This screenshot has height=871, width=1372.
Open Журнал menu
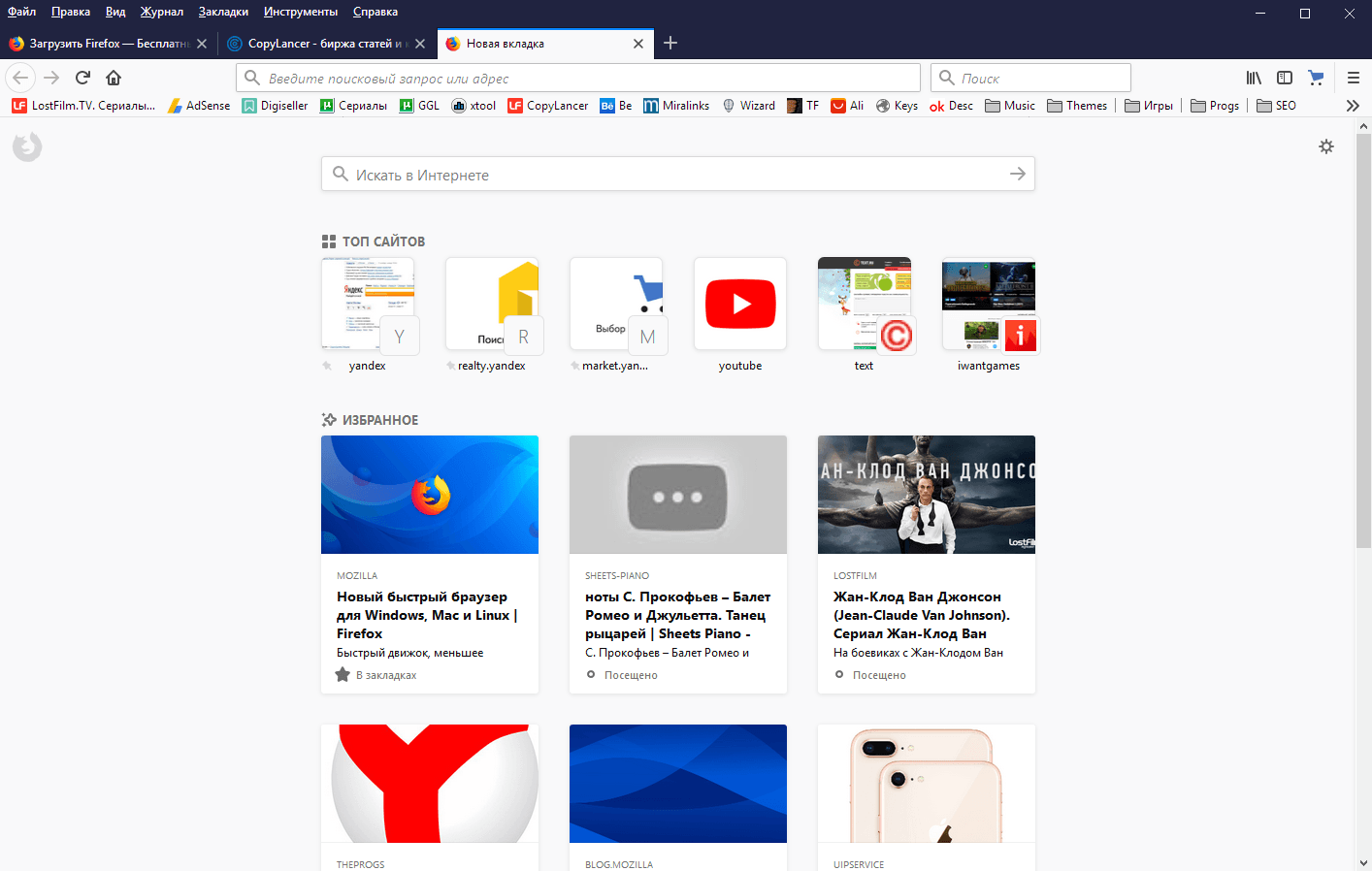point(162,12)
